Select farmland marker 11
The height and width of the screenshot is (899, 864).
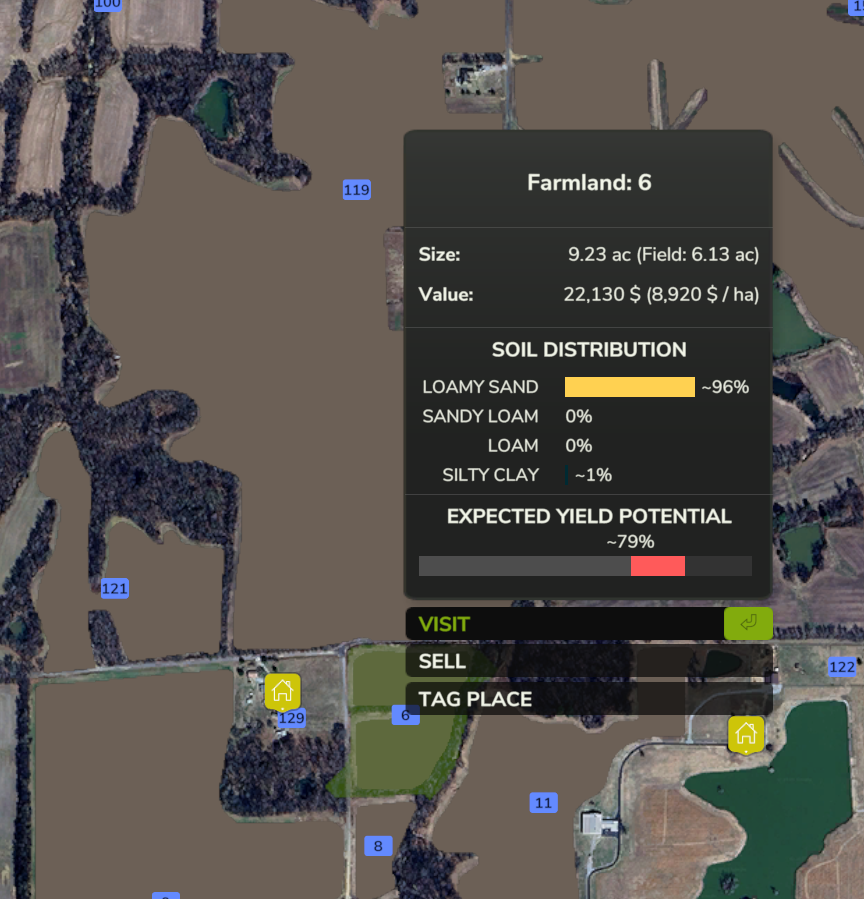[x=543, y=803]
